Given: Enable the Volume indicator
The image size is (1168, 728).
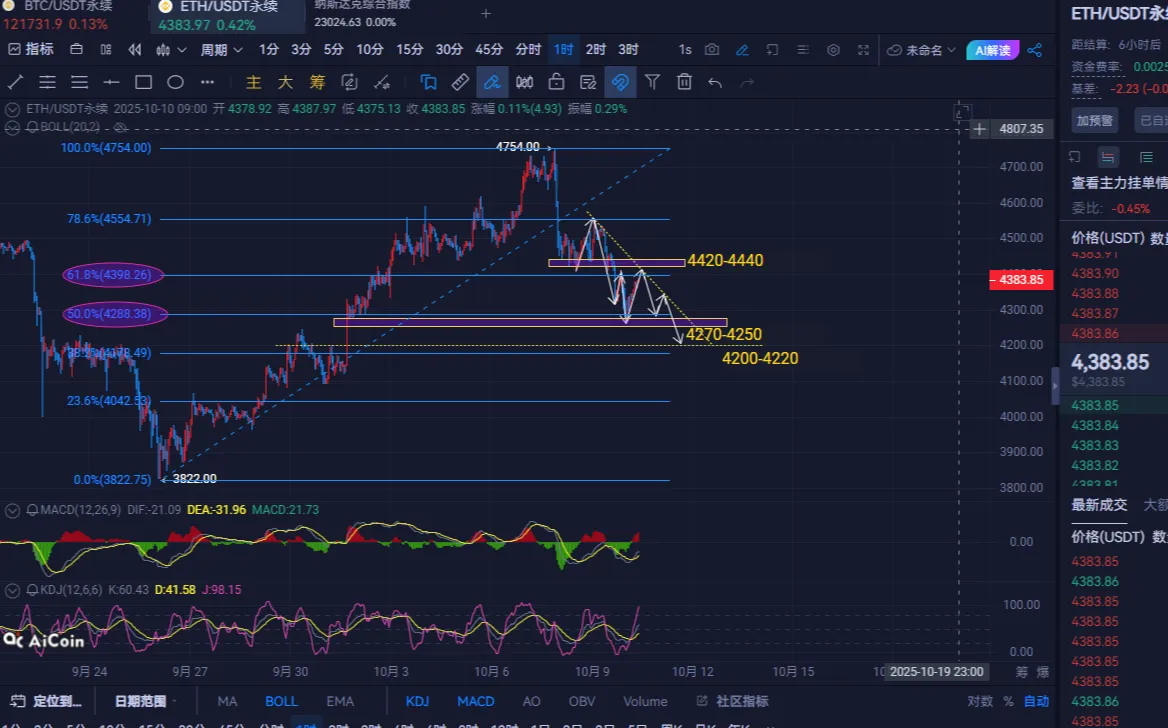Looking at the screenshot, I should tap(645, 701).
